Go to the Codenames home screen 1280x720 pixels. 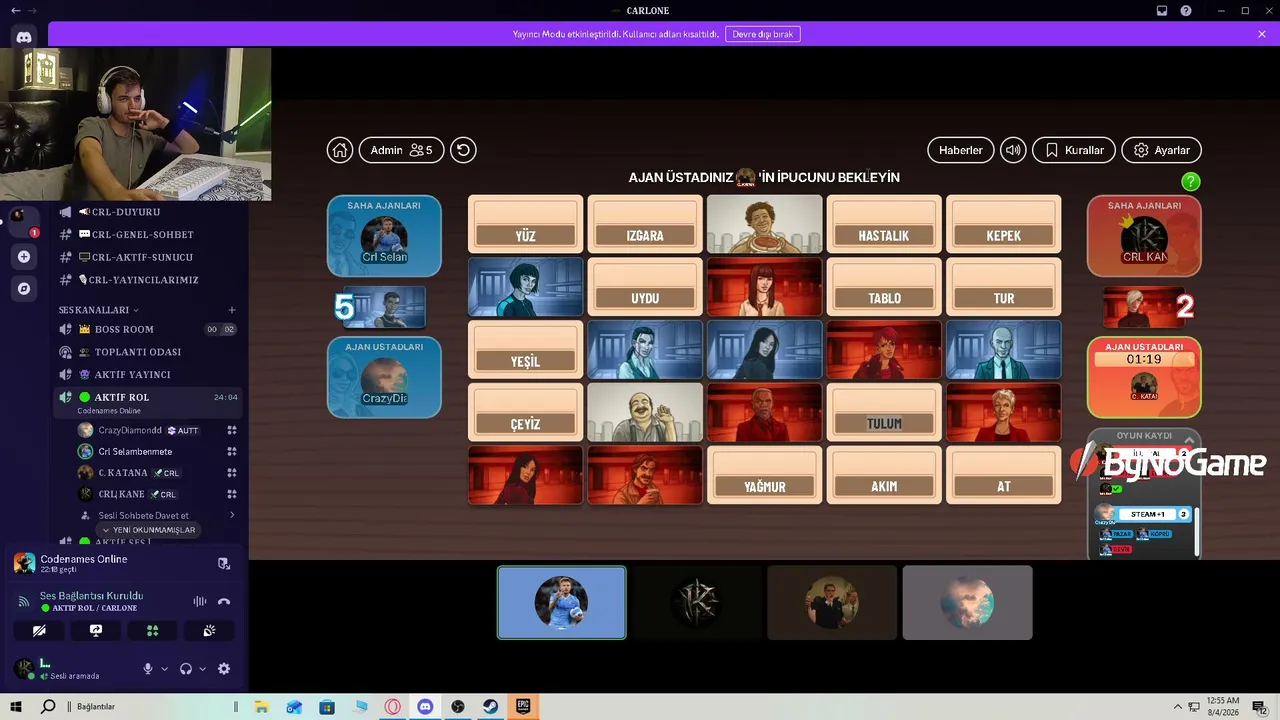click(x=340, y=150)
